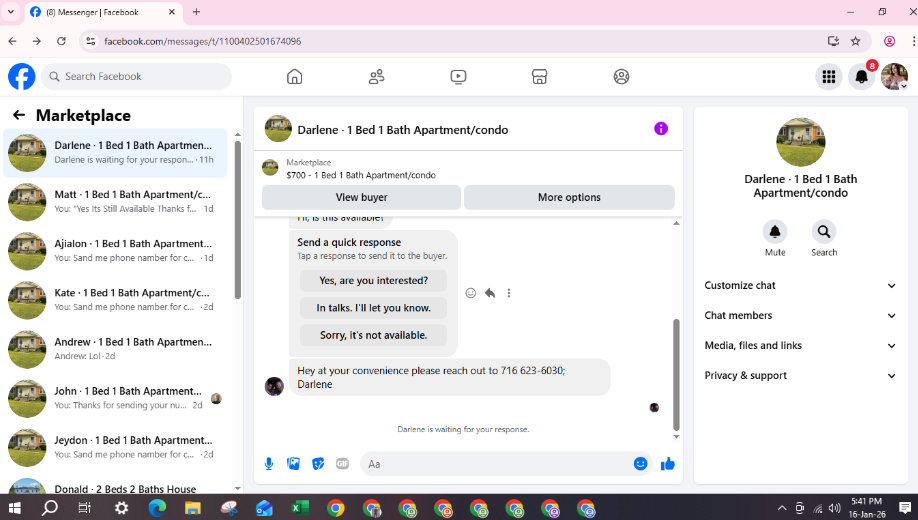Click Darlene's large profile listing picture

(800, 142)
